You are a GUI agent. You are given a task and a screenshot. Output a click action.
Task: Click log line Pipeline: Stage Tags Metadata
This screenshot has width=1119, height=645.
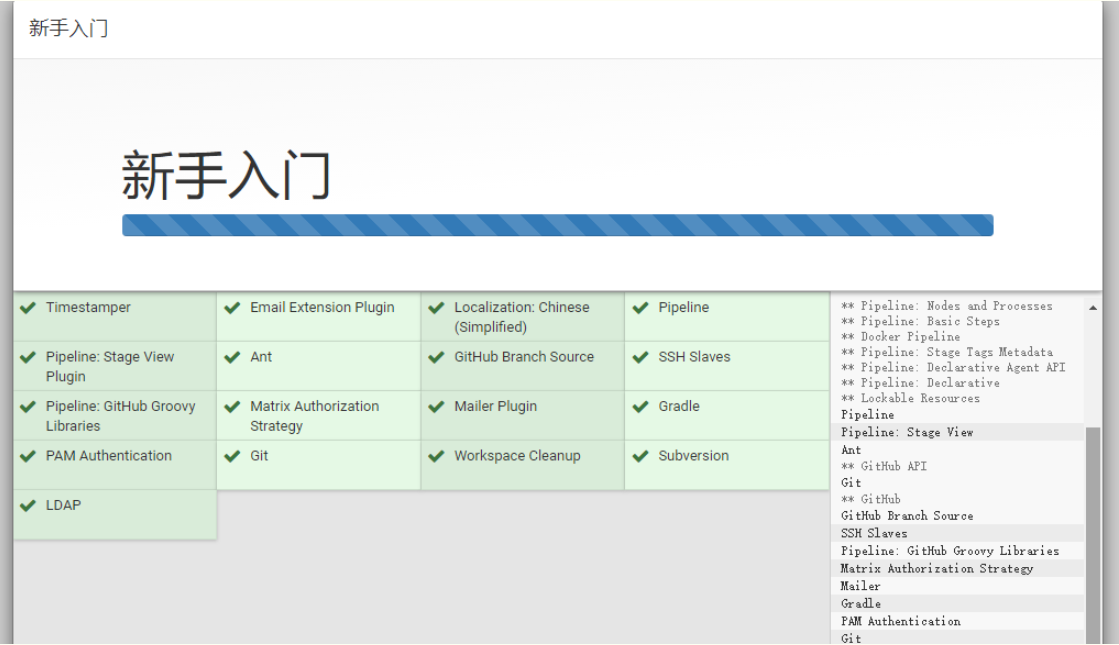coord(946,352)
